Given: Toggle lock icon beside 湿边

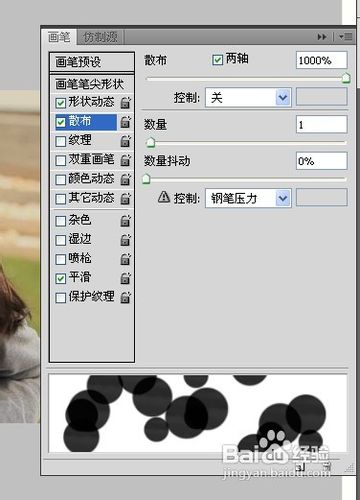Looking at the screenshot, I should tap(125, 240).
